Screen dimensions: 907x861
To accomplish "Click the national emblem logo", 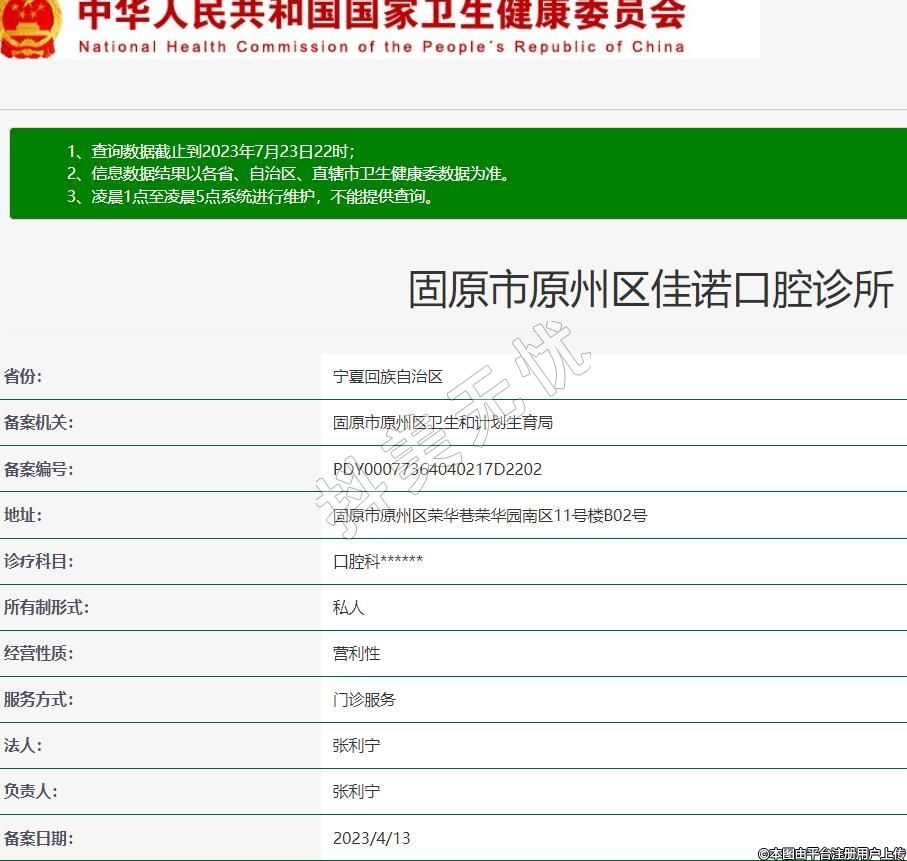I will point(30,27).
